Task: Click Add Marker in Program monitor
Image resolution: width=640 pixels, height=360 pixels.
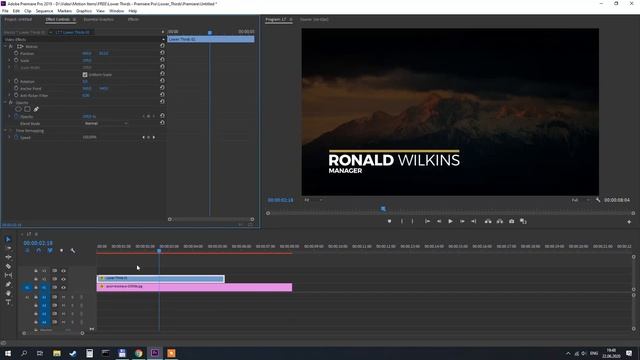Action: pos(389,221)
